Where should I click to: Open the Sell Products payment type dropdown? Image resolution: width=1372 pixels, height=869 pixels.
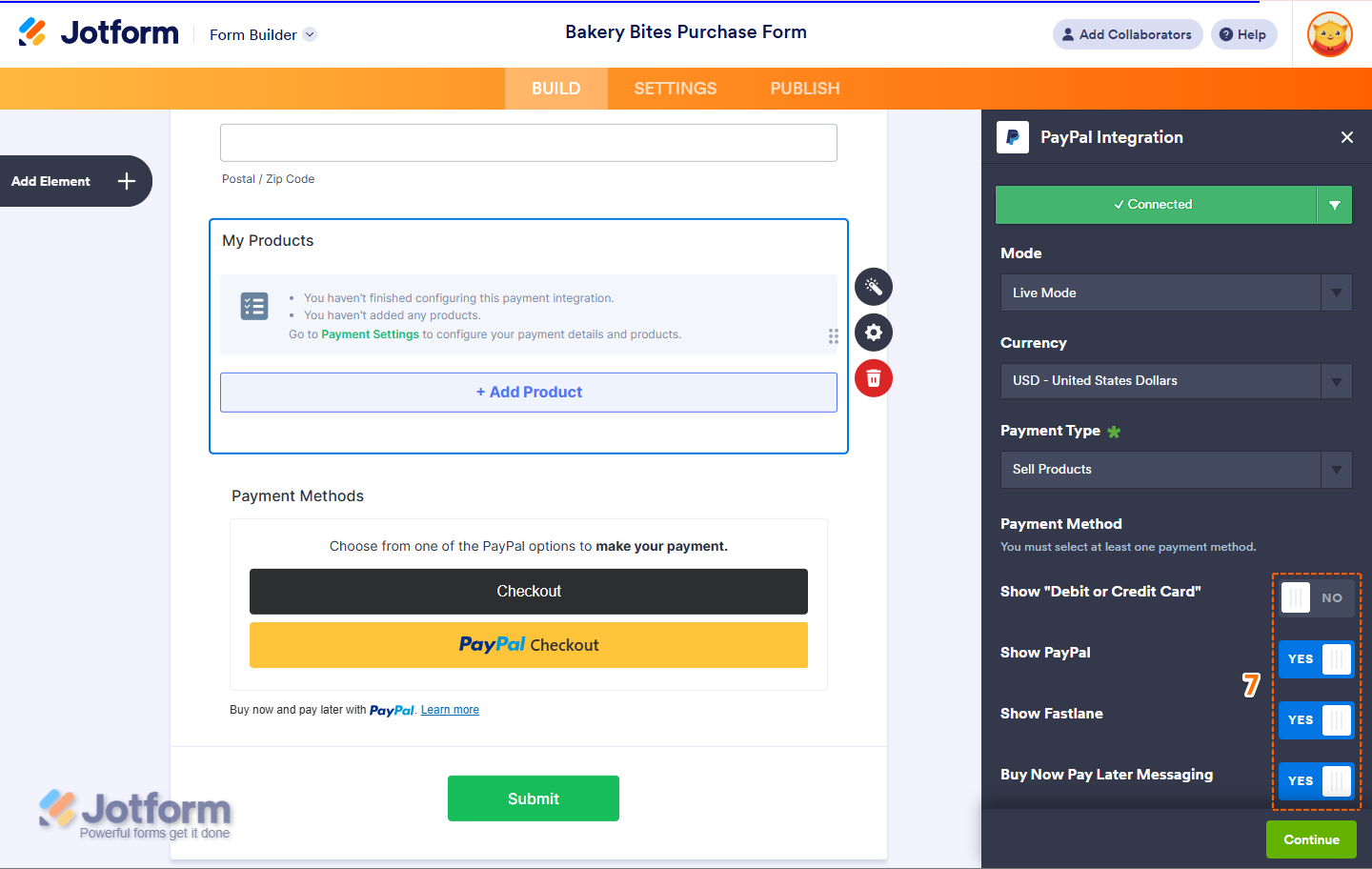[1176, 470]
